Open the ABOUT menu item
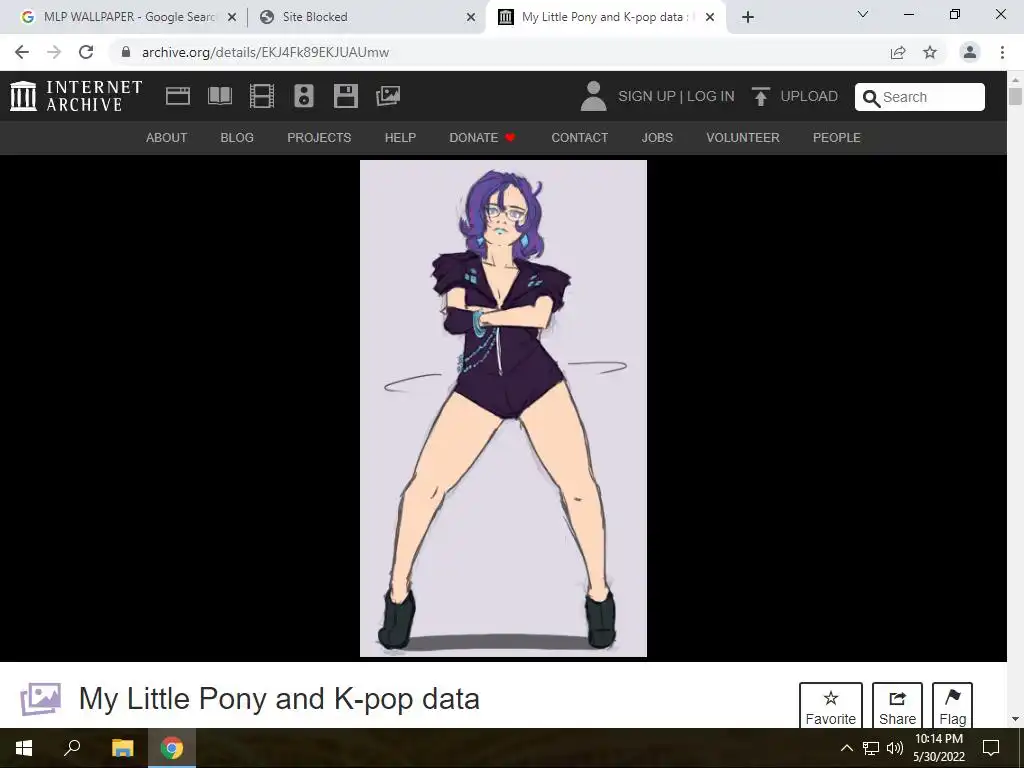1024x768 pixels. coord(167,138)
